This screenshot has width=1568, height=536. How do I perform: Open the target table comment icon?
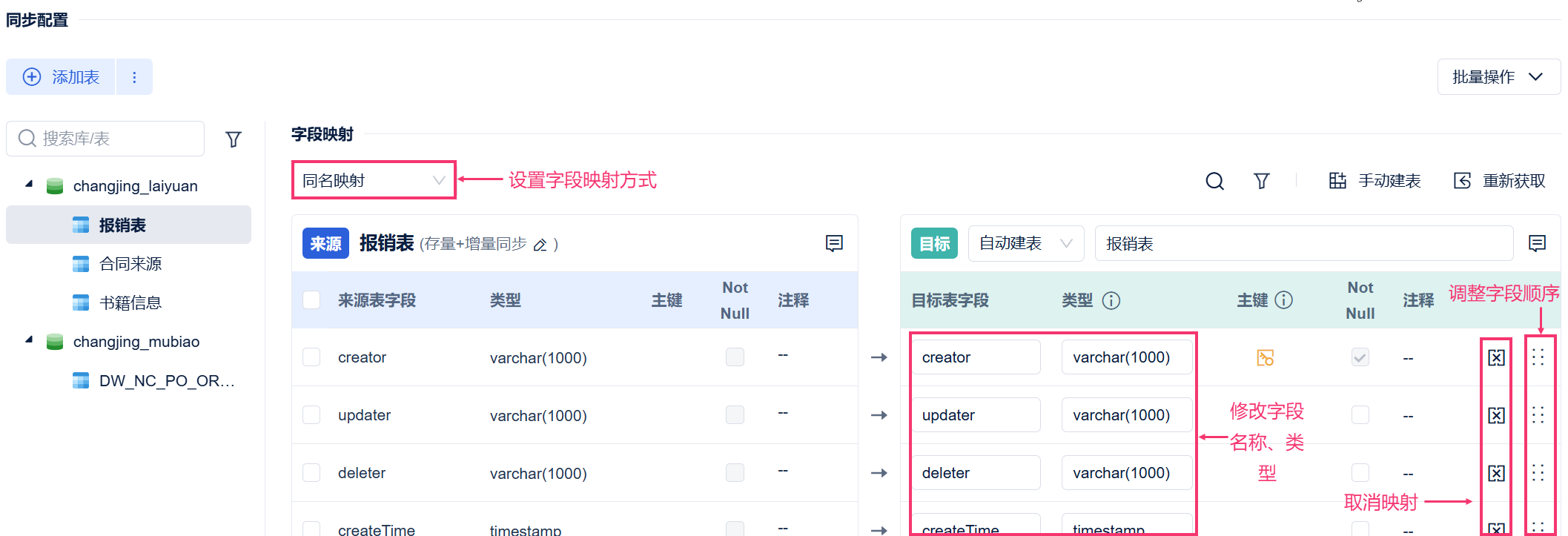[x=1537, y=243]
